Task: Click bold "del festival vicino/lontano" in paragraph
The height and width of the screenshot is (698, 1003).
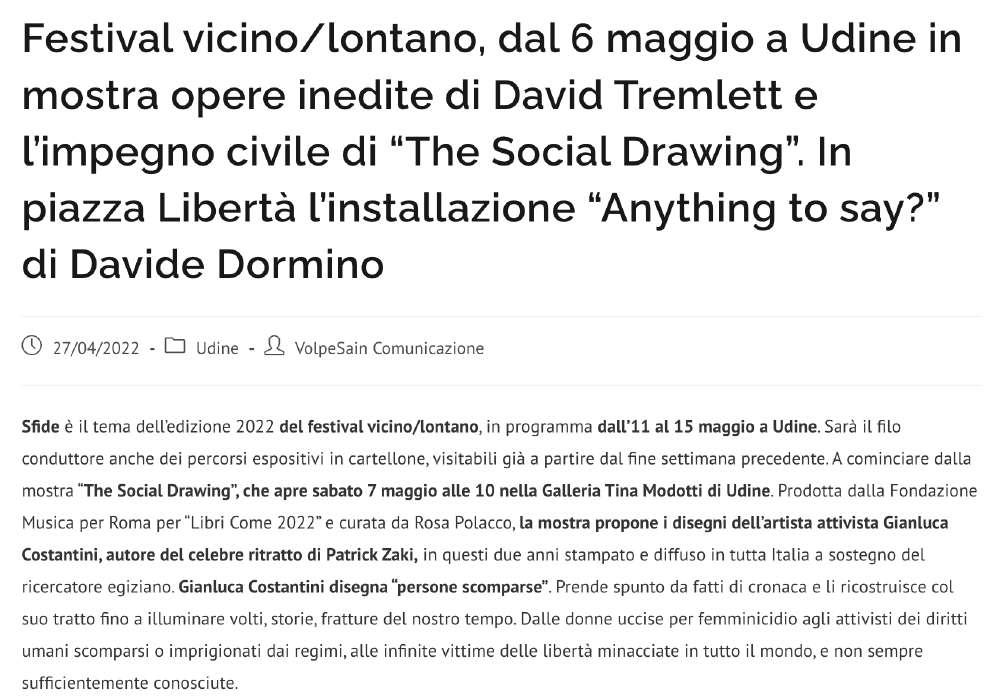Action: [x=379, y=426]
